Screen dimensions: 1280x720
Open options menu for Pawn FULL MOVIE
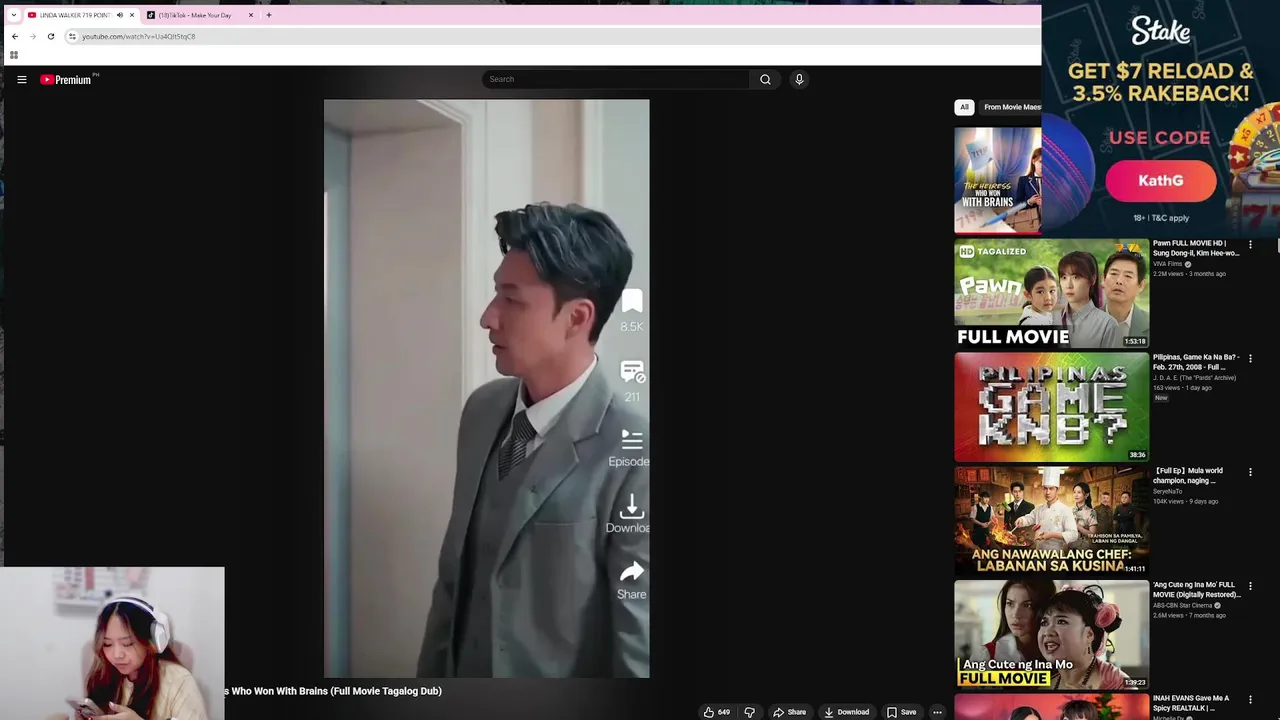pyautogui.click(x=1250, y=244)
